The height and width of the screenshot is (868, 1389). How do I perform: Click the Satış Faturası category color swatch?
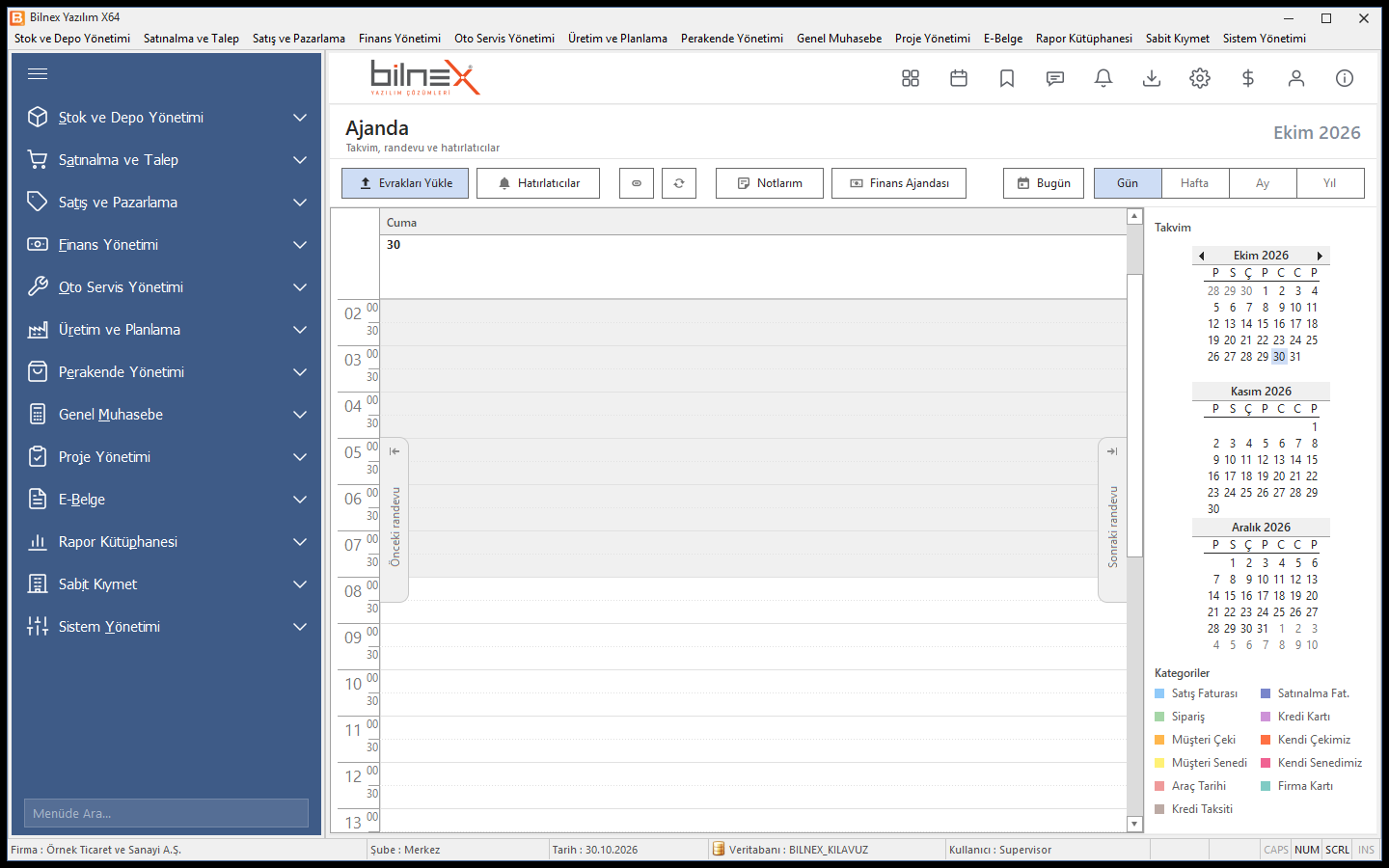(1159, 693)
